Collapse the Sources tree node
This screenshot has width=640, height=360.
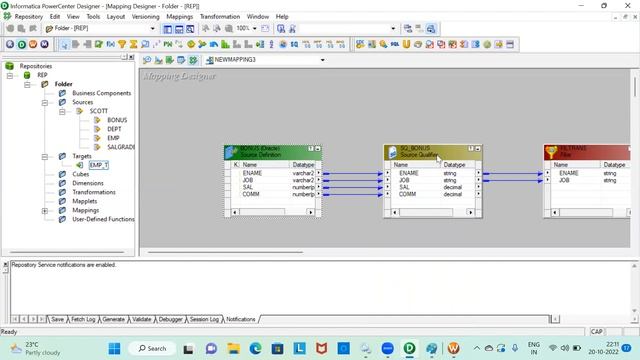click(44, 102)
